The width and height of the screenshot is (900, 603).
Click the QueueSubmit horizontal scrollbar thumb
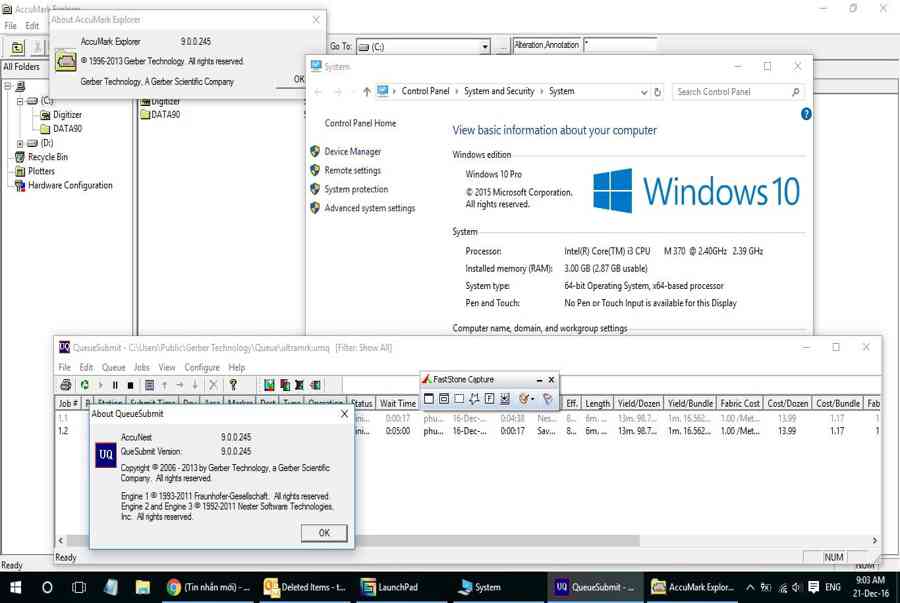click(353, 540)
